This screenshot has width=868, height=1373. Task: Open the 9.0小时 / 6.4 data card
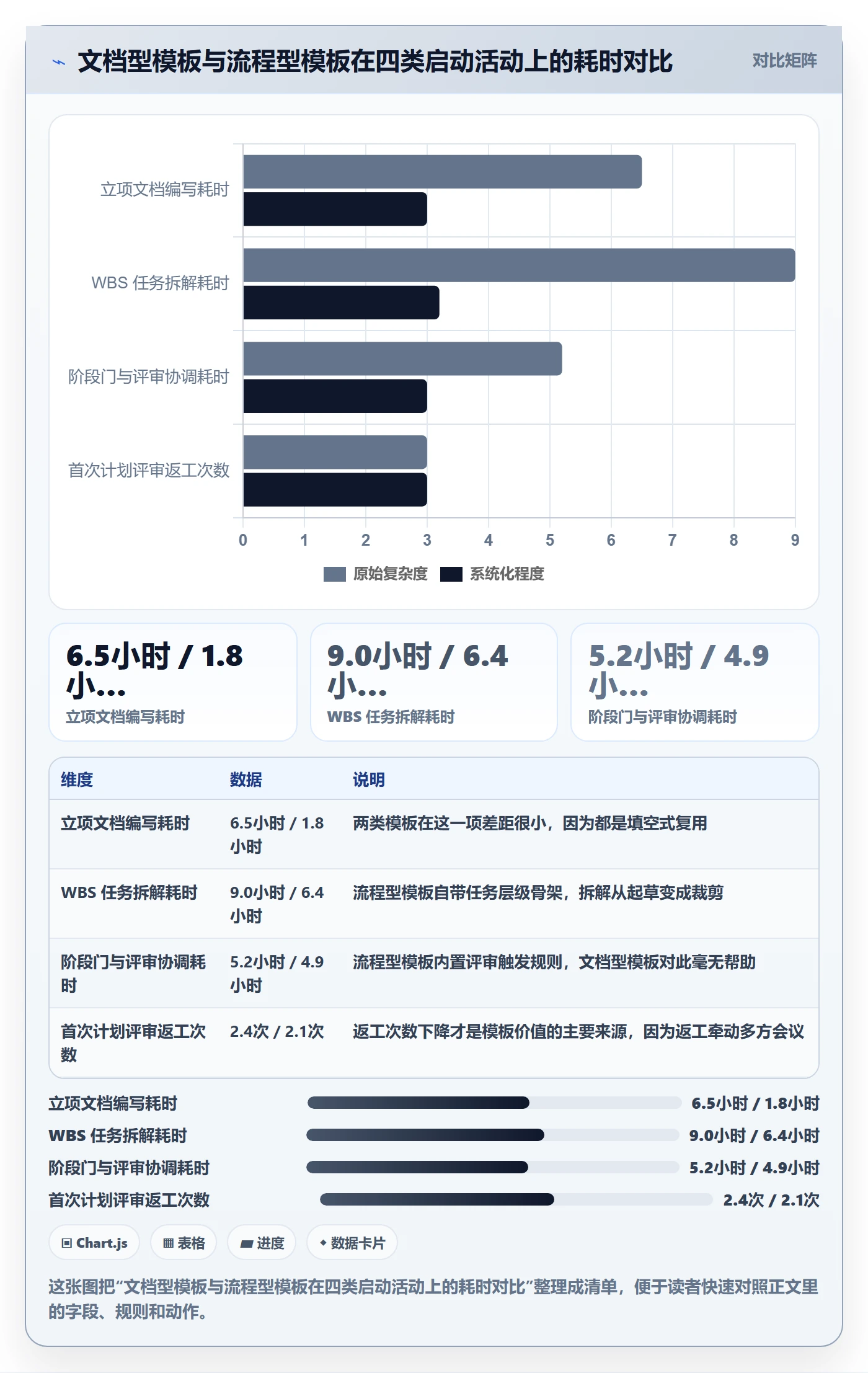pyautogui.click(x=434, y=682)
